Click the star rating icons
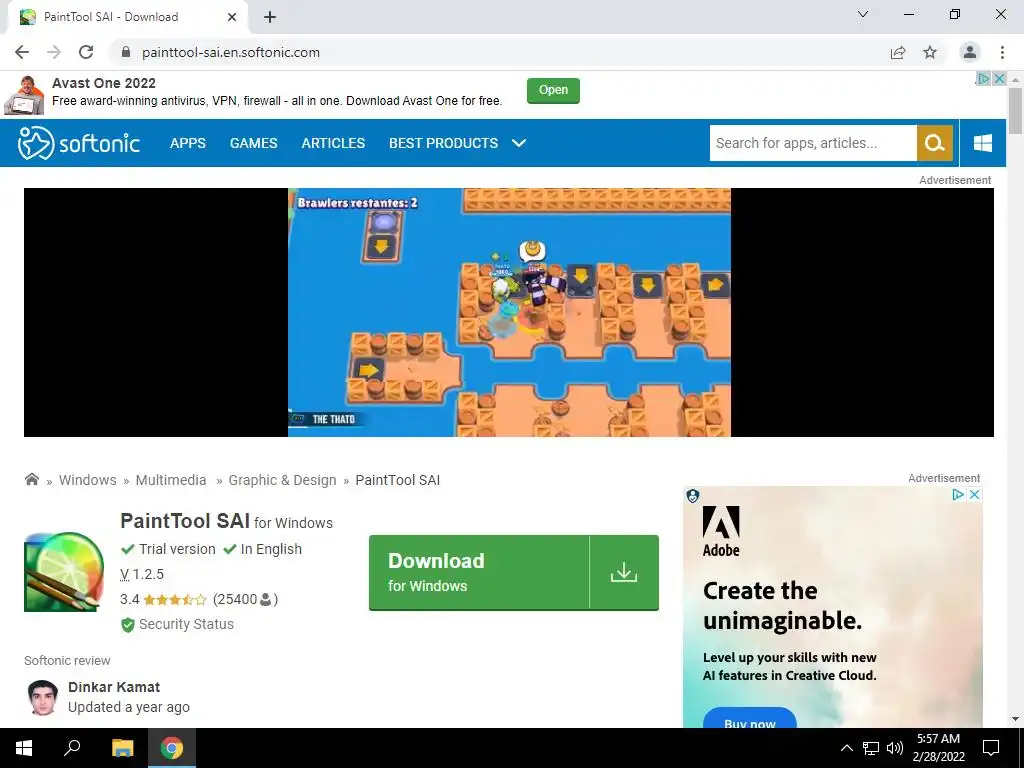1024x768 pixels. pos(174,600)
